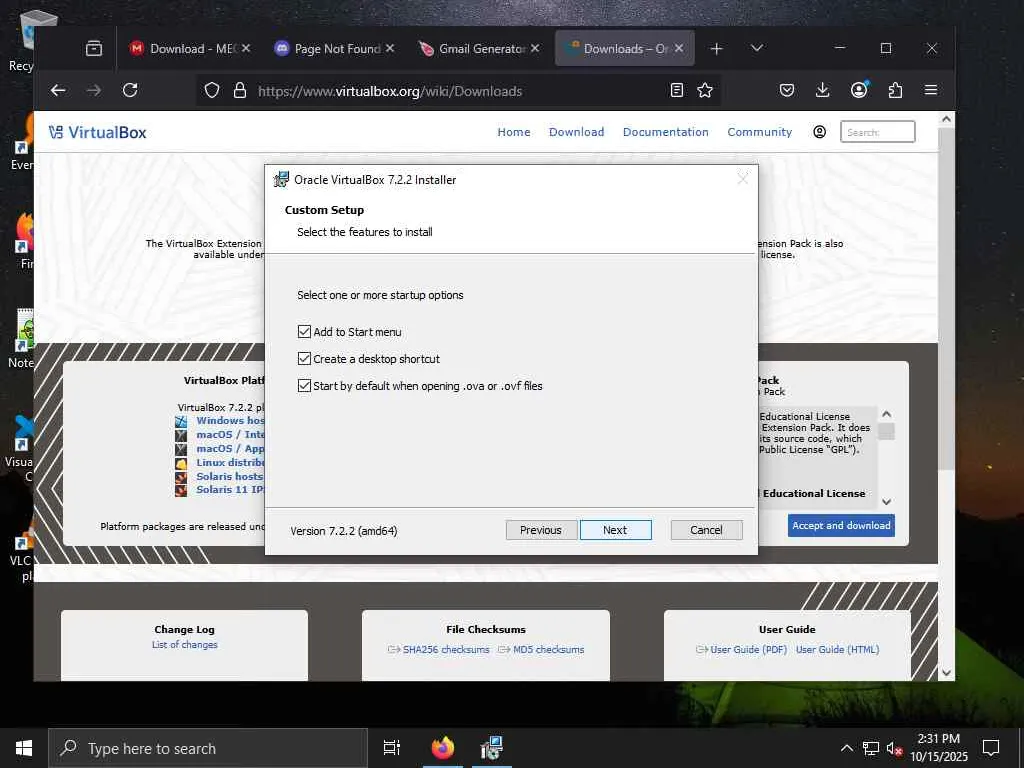
Task: Open tracking protection shield icon
Action: tap(212, 90)
